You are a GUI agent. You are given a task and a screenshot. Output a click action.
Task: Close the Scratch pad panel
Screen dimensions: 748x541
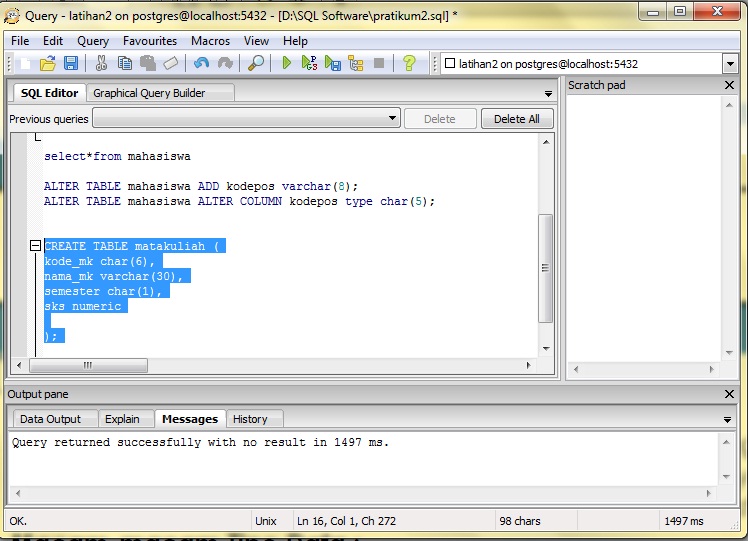(x=729, y=85)
